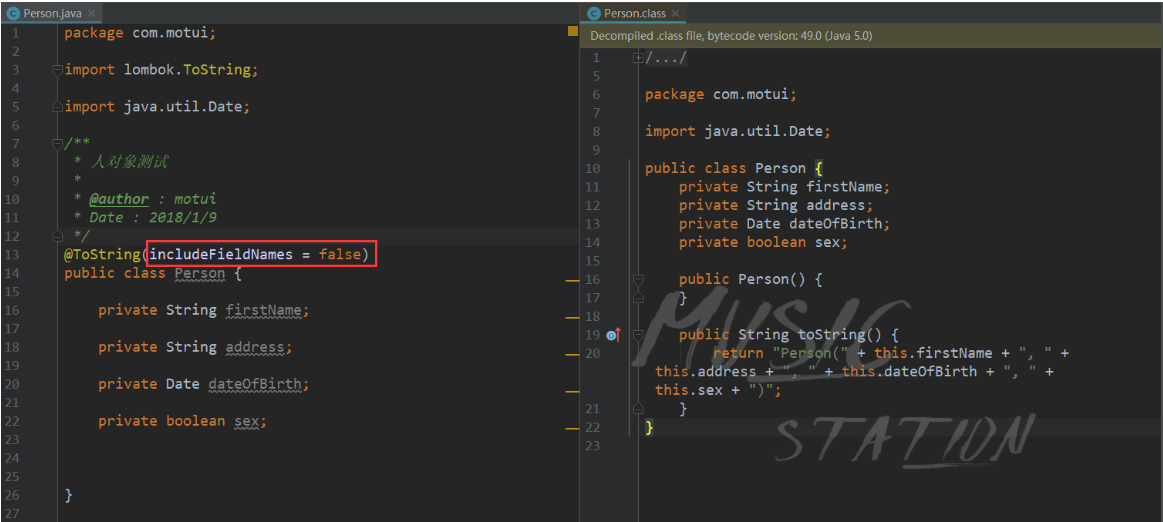
Task: Click 'this.sex' in the return statement
Action: 689,390
